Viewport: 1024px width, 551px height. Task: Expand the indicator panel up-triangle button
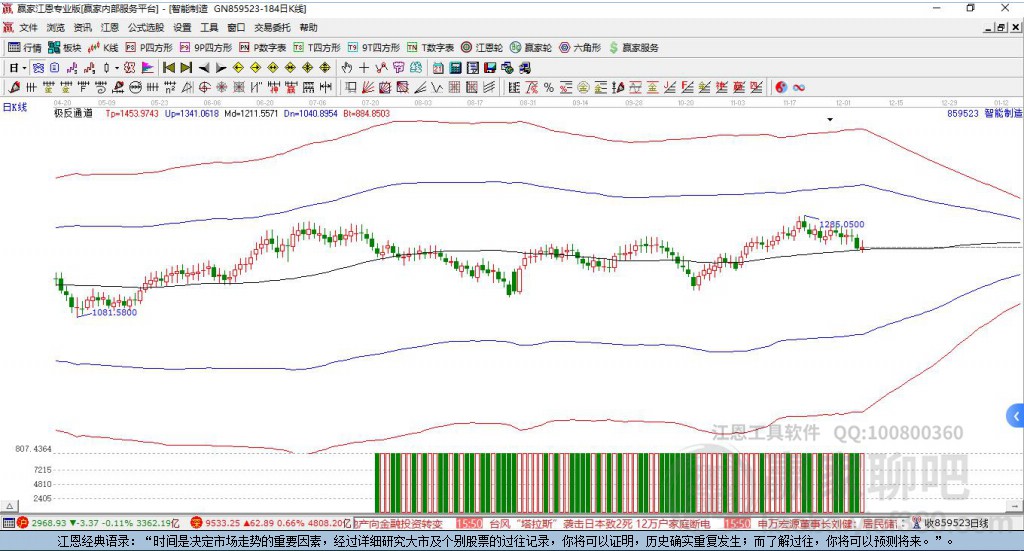pyautogui.click(x=9, y=506)
